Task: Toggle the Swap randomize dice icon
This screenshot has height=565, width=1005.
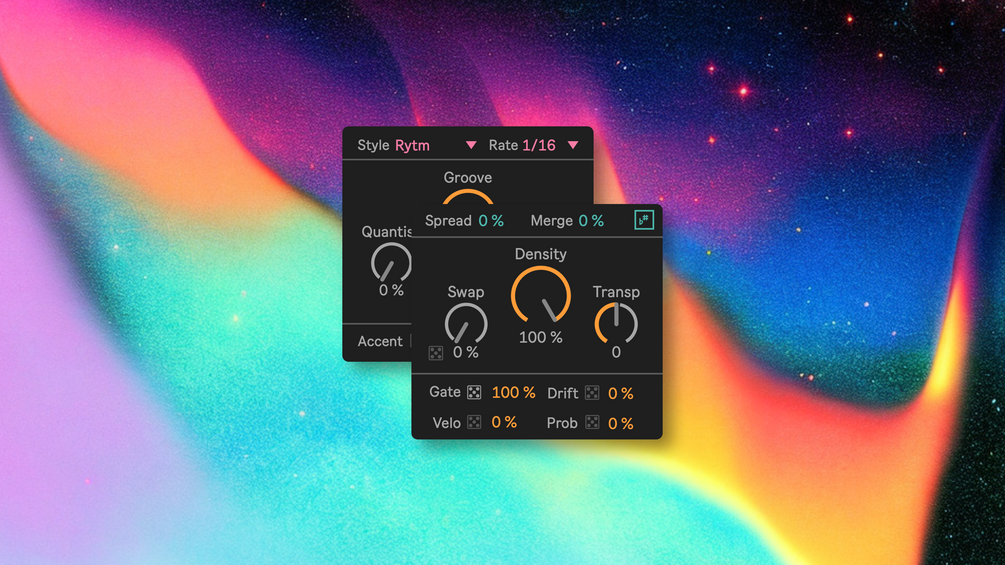Action: [436, 353]
